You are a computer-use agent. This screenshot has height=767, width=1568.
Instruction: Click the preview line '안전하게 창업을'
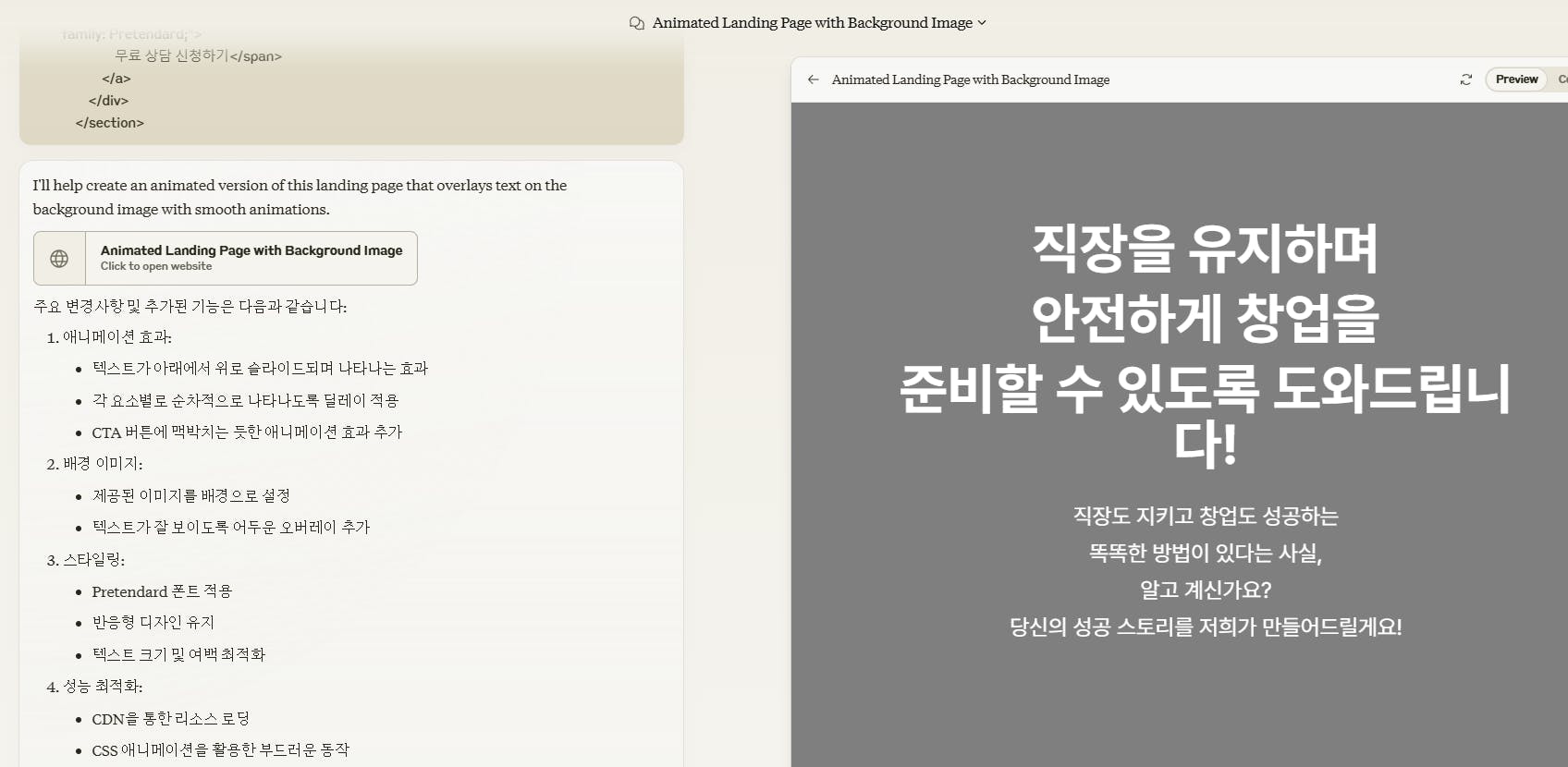pyautogui.click(x=1205, y=317)
